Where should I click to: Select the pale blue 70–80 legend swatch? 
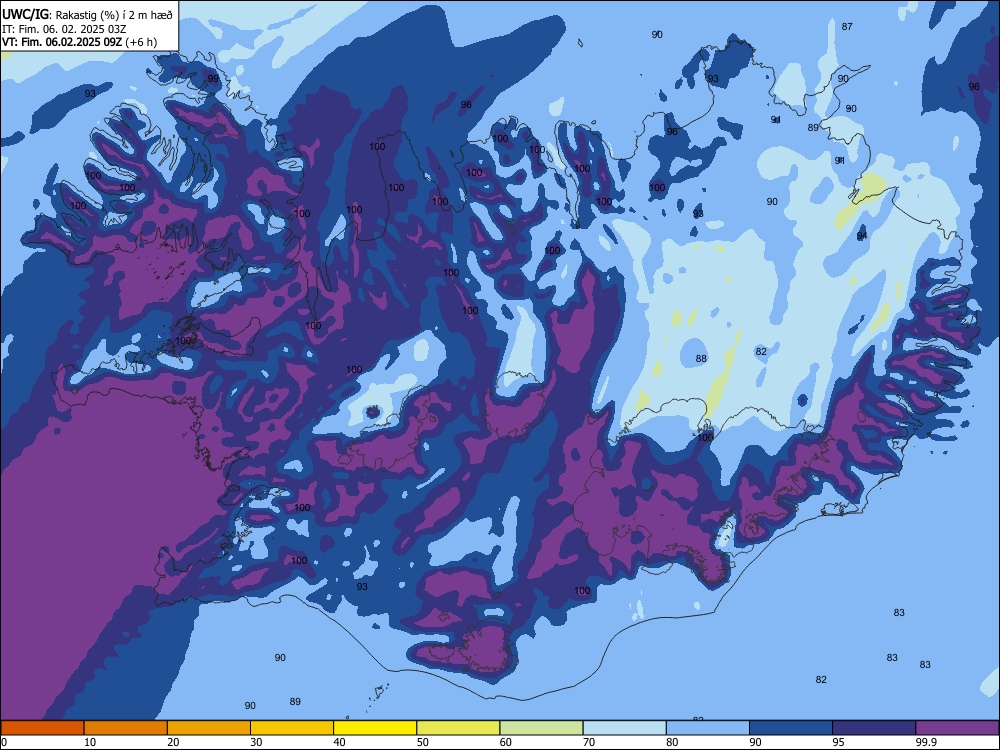[625, 728]
